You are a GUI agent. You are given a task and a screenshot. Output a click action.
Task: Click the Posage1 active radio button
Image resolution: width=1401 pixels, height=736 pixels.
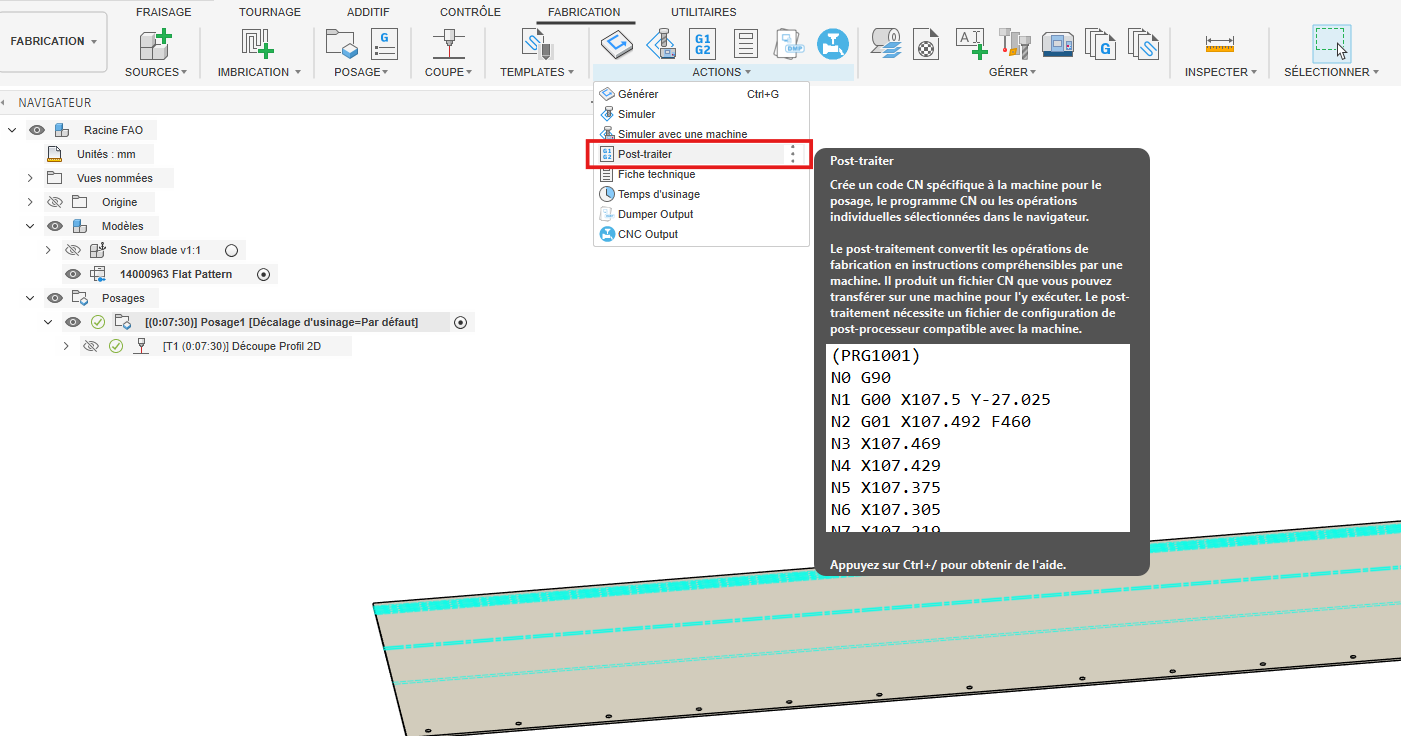click(461, 322)
